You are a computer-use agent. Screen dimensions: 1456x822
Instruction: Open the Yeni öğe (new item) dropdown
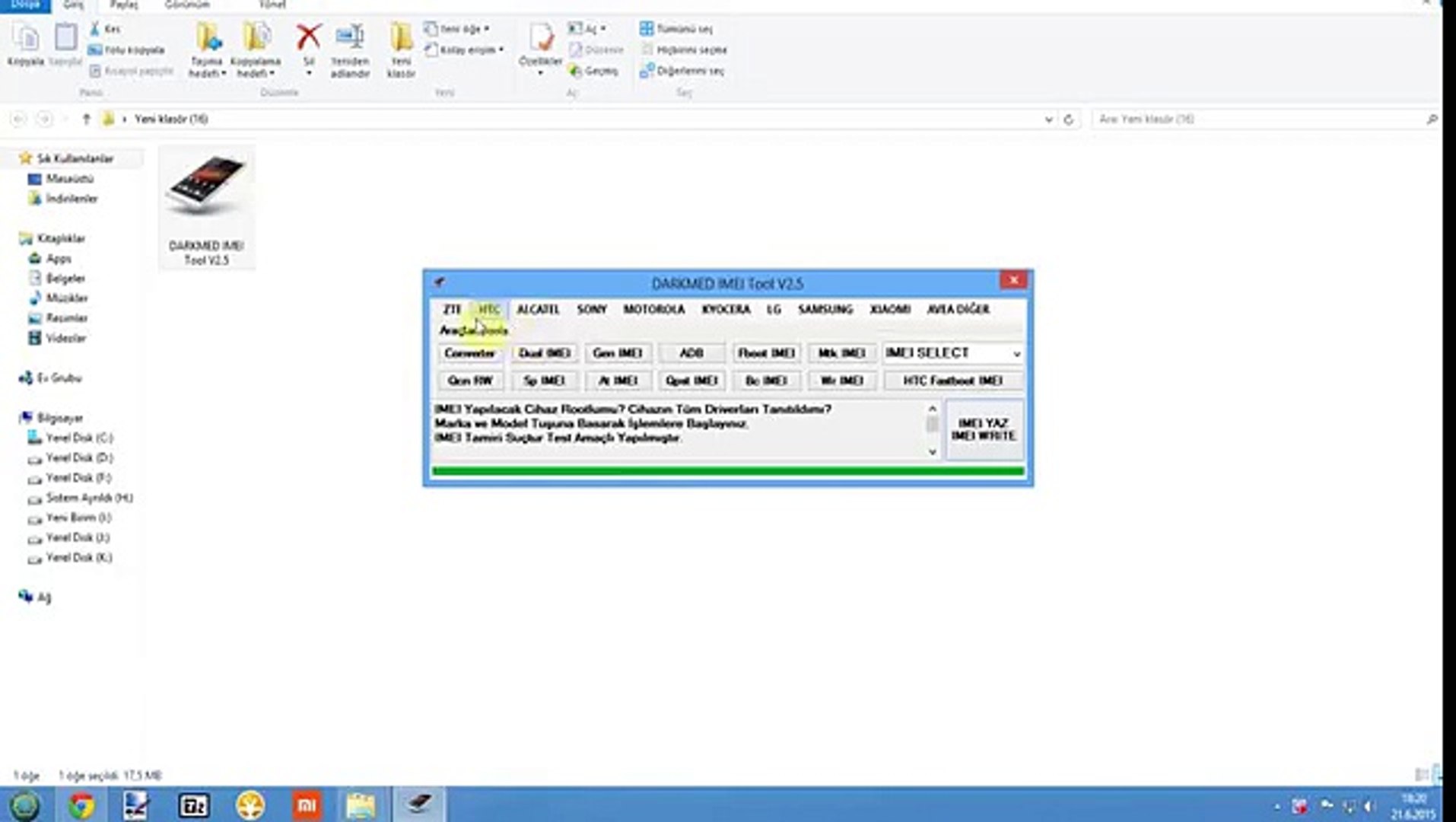point(456,29)
